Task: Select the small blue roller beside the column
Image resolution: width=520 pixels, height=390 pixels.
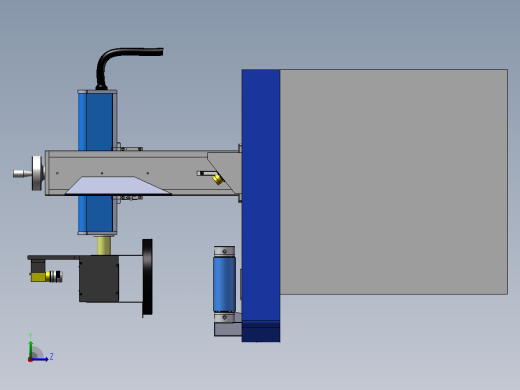Action: [x=224, y=284]
